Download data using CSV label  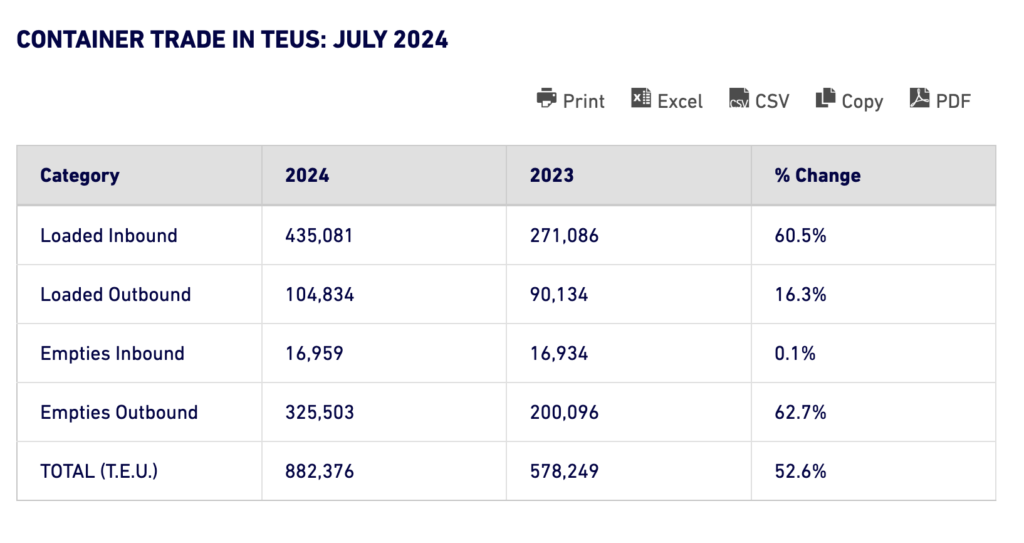tap(772, 101)
